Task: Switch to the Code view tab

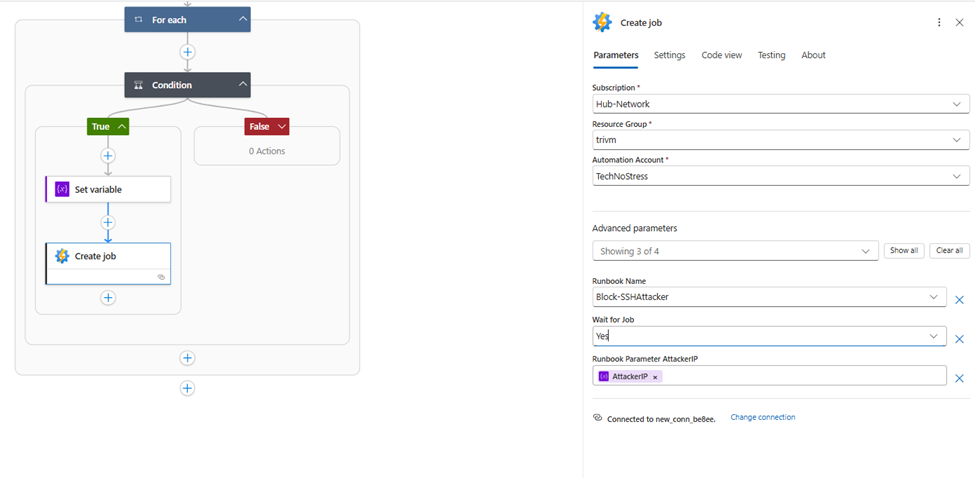Action: tap(721, 55)
